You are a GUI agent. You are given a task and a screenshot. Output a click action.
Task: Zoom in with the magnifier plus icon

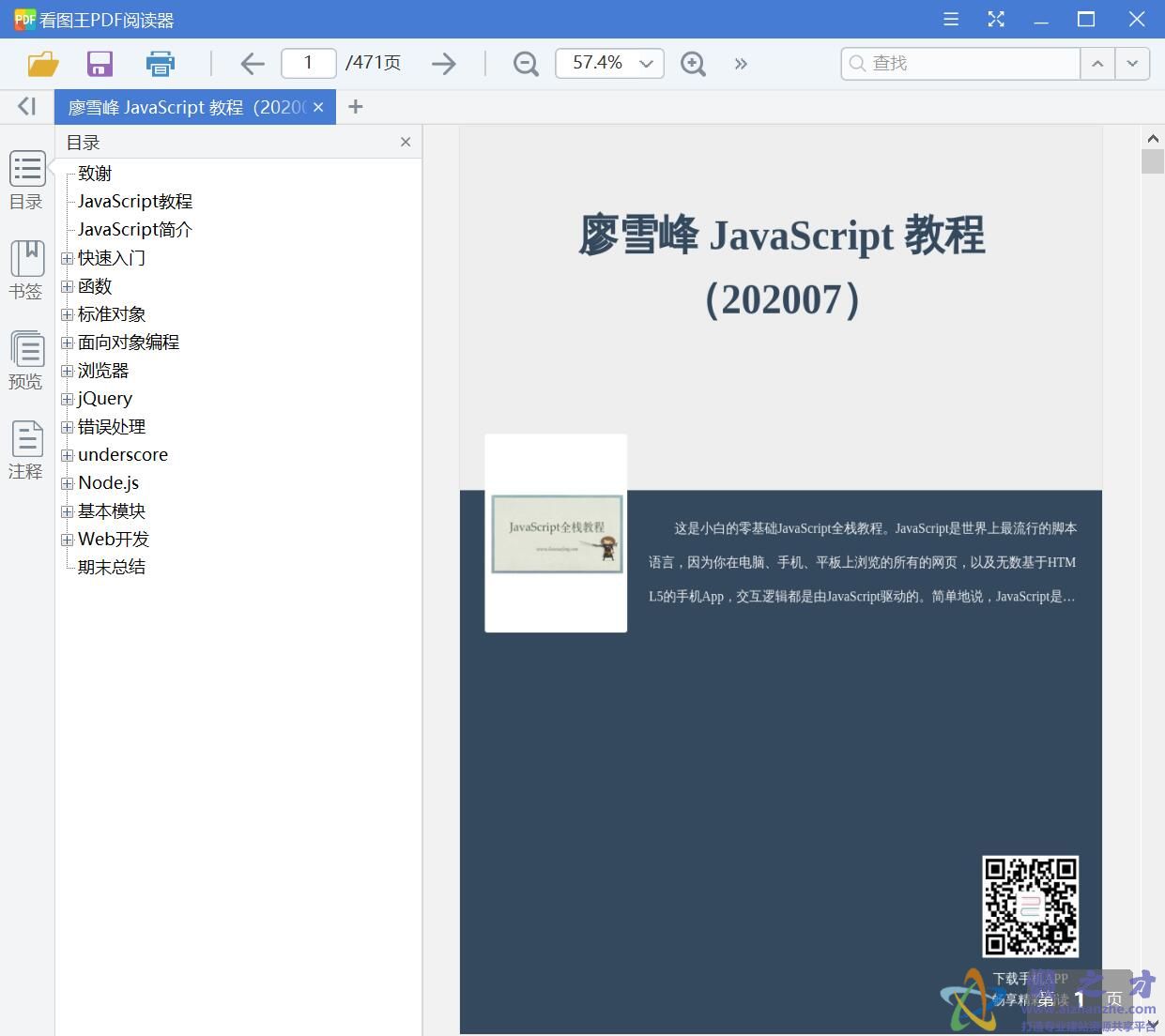pyautogui.click(x=693, y=63)
